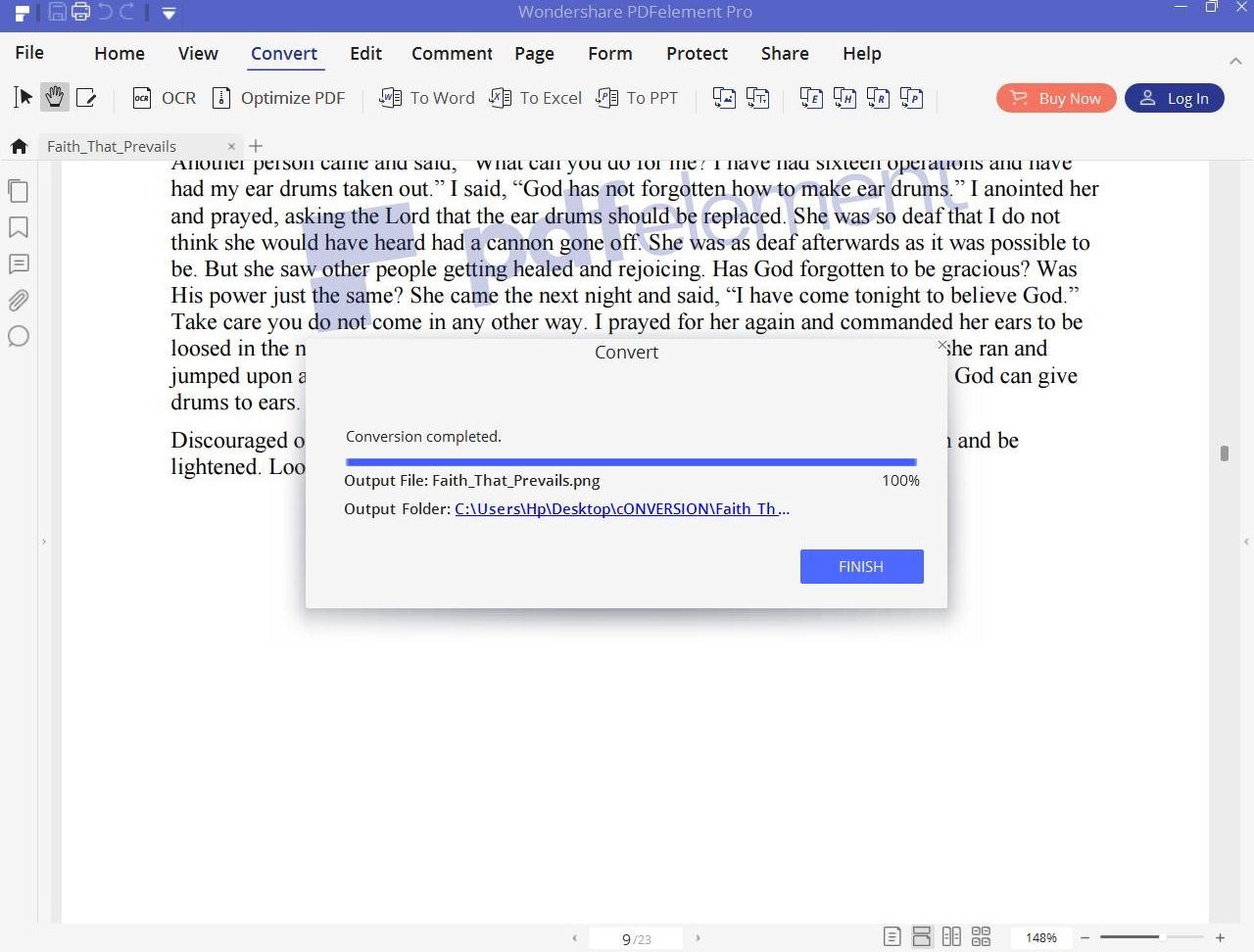Click the convert To HTML icon

[x=844, y=98]
